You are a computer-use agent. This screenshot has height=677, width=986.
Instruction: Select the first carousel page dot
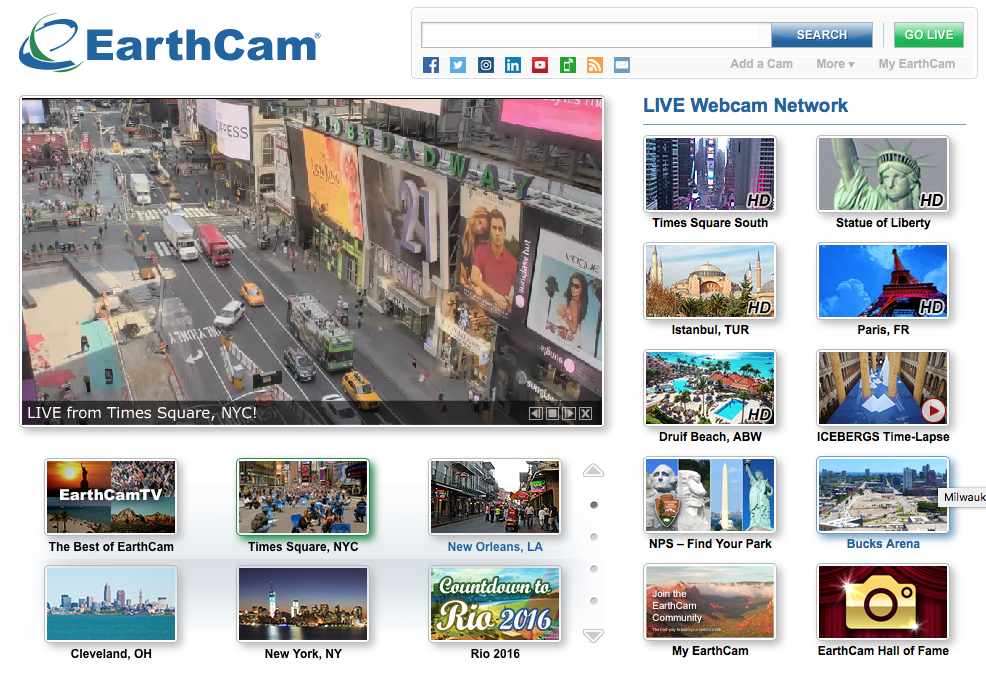click(x=594, y=505)
